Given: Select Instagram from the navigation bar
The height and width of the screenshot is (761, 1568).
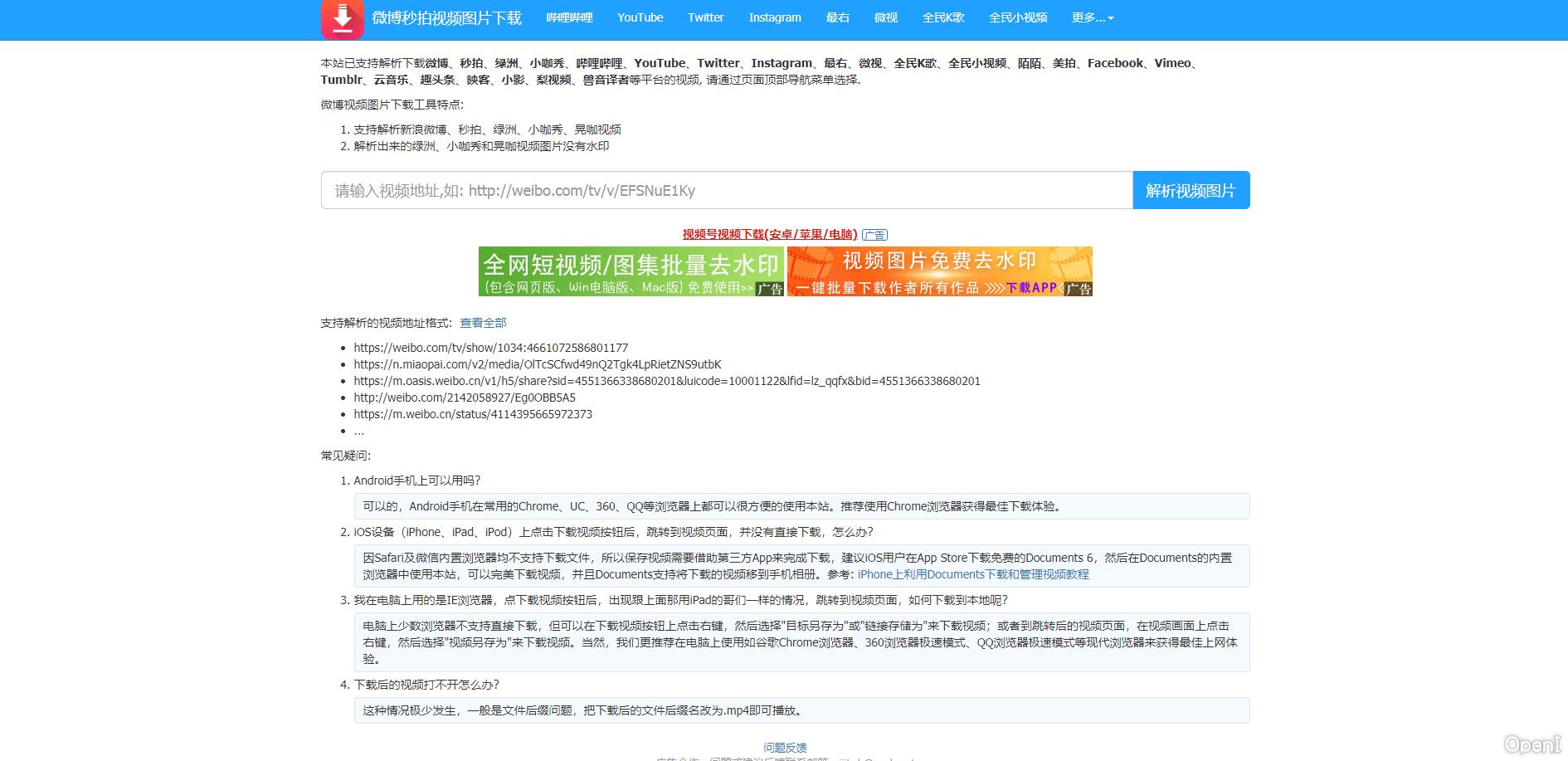Looking at the screenshot, I should pyautogui.click(x=773, y=17).
